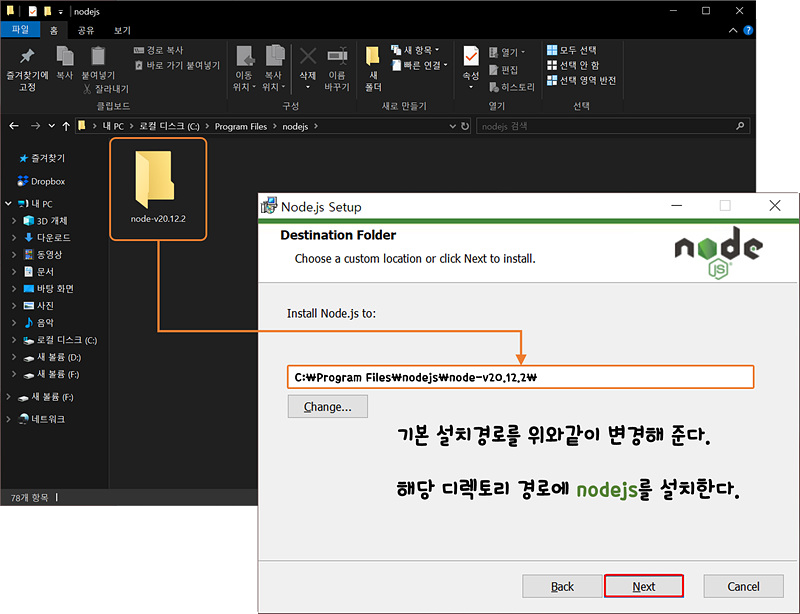Pin to Quick access (즐겨찾기에 고정) icon

point(27,56)
